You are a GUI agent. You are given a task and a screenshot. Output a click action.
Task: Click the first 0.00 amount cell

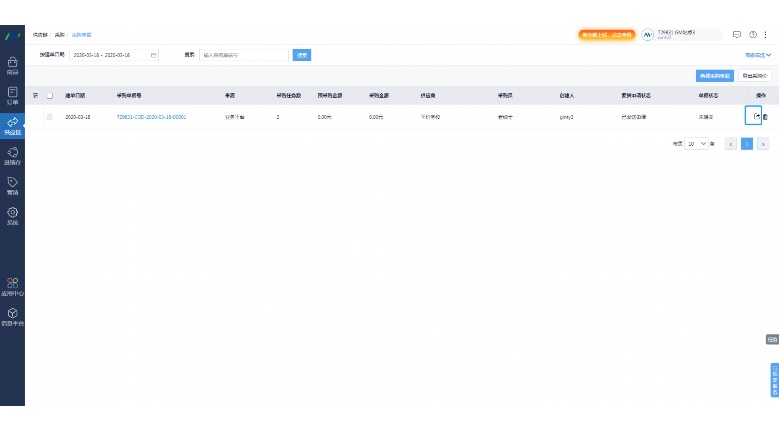(x=324, y=117)
